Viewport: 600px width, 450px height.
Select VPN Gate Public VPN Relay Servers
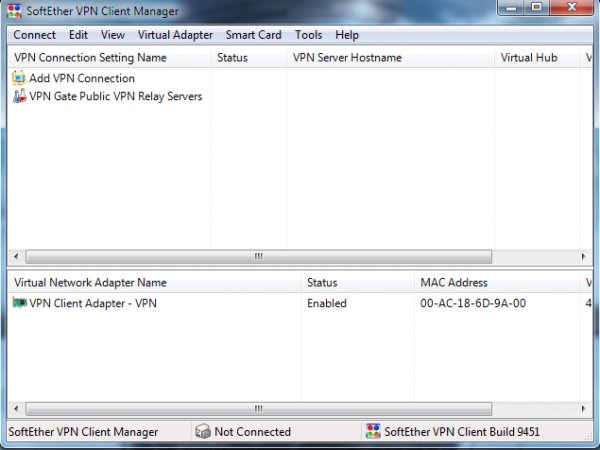coord(116,96)
